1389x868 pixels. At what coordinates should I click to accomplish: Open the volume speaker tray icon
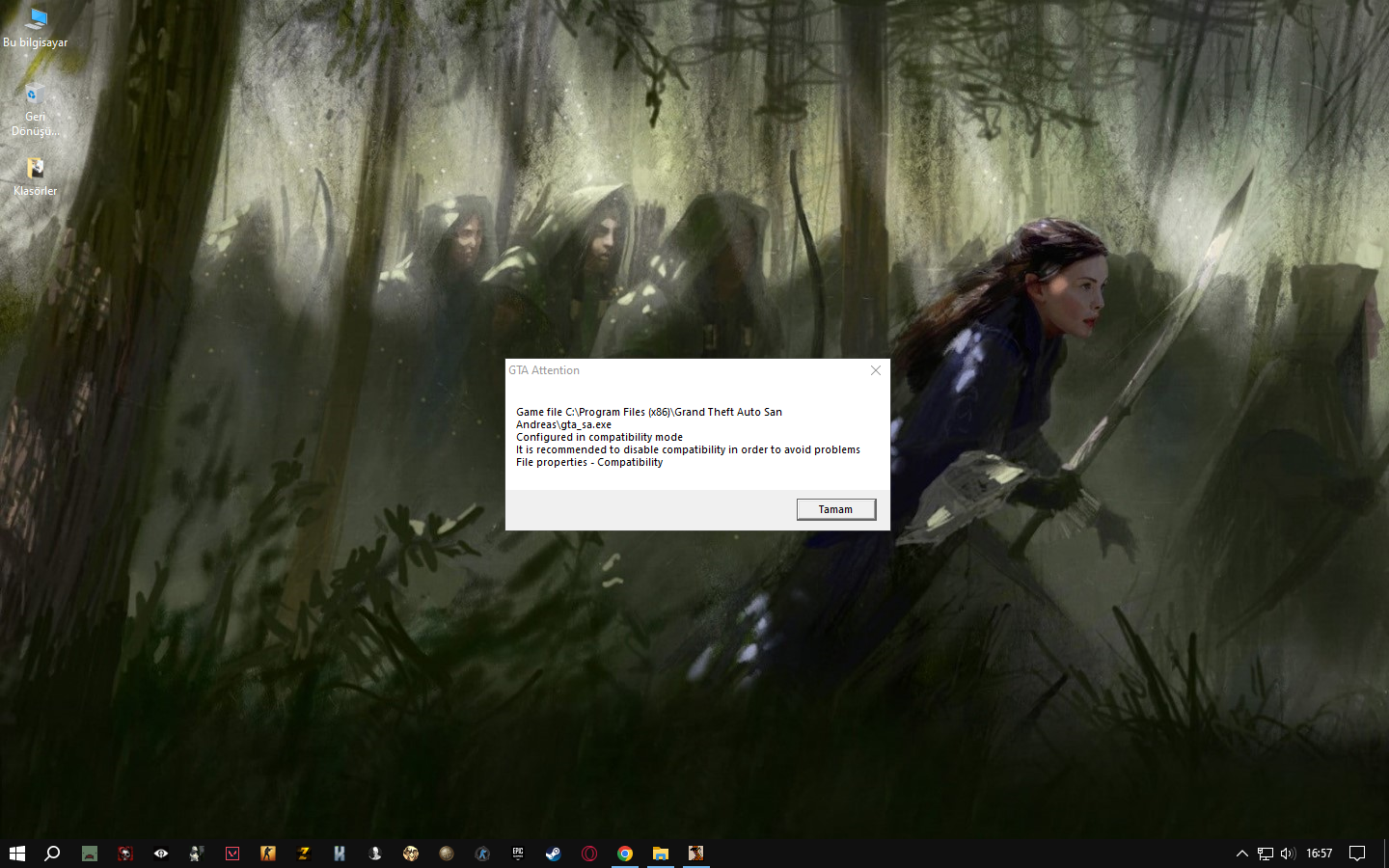click(1288, 854)
